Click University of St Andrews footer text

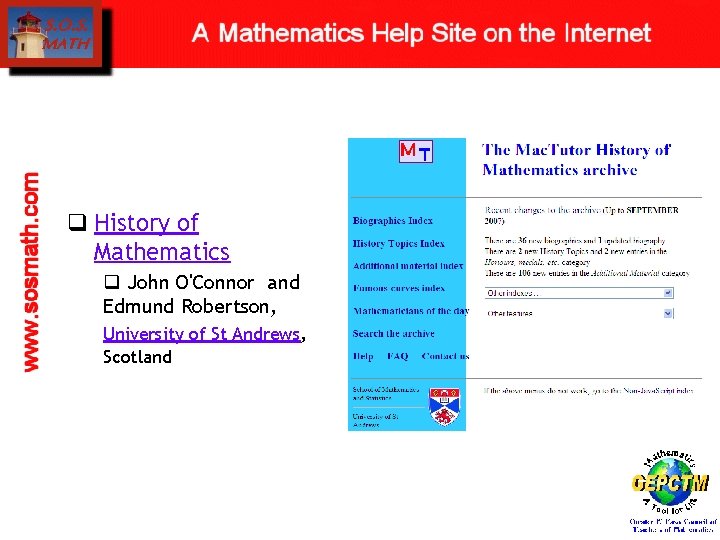click(375, 420)
